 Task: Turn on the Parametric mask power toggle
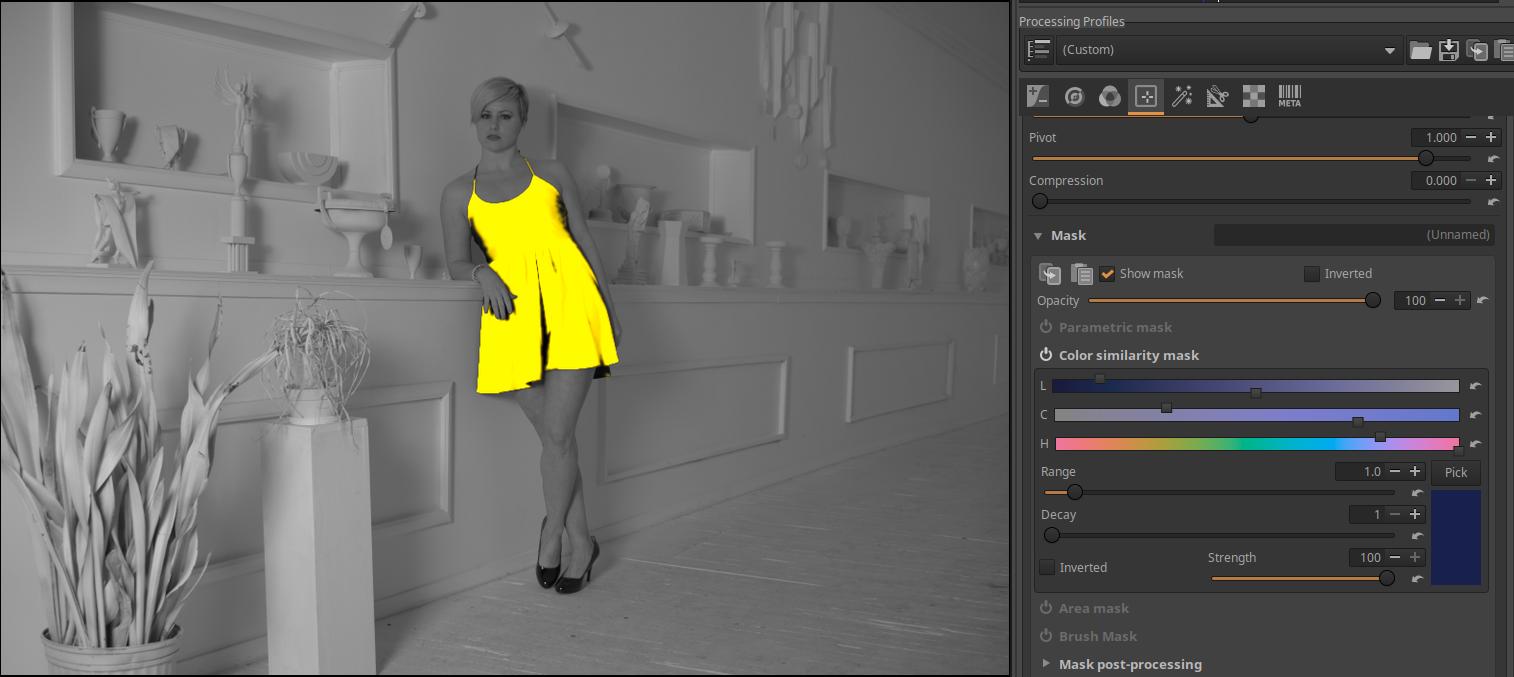[x=1046, y=327]
